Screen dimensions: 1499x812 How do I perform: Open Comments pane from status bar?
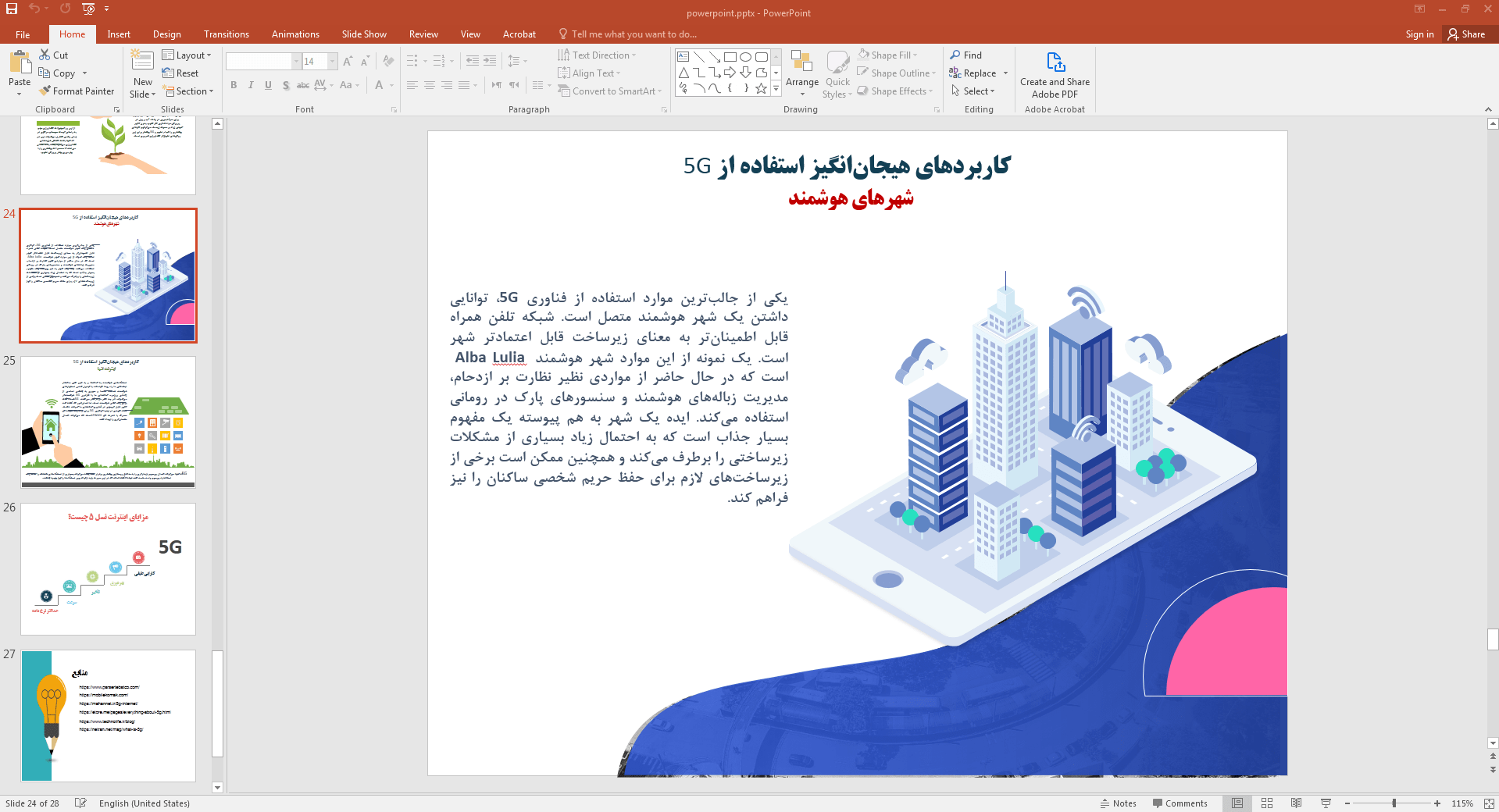1180,803
